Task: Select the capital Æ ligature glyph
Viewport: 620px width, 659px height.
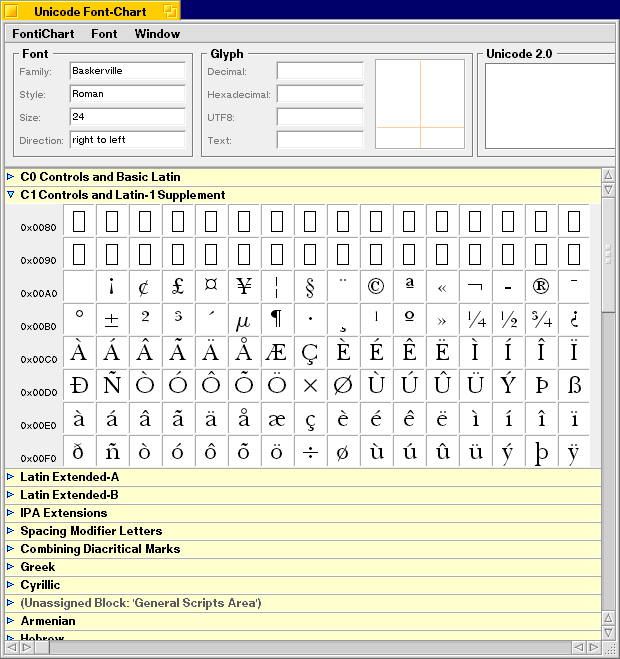Action: pos(277,352)
